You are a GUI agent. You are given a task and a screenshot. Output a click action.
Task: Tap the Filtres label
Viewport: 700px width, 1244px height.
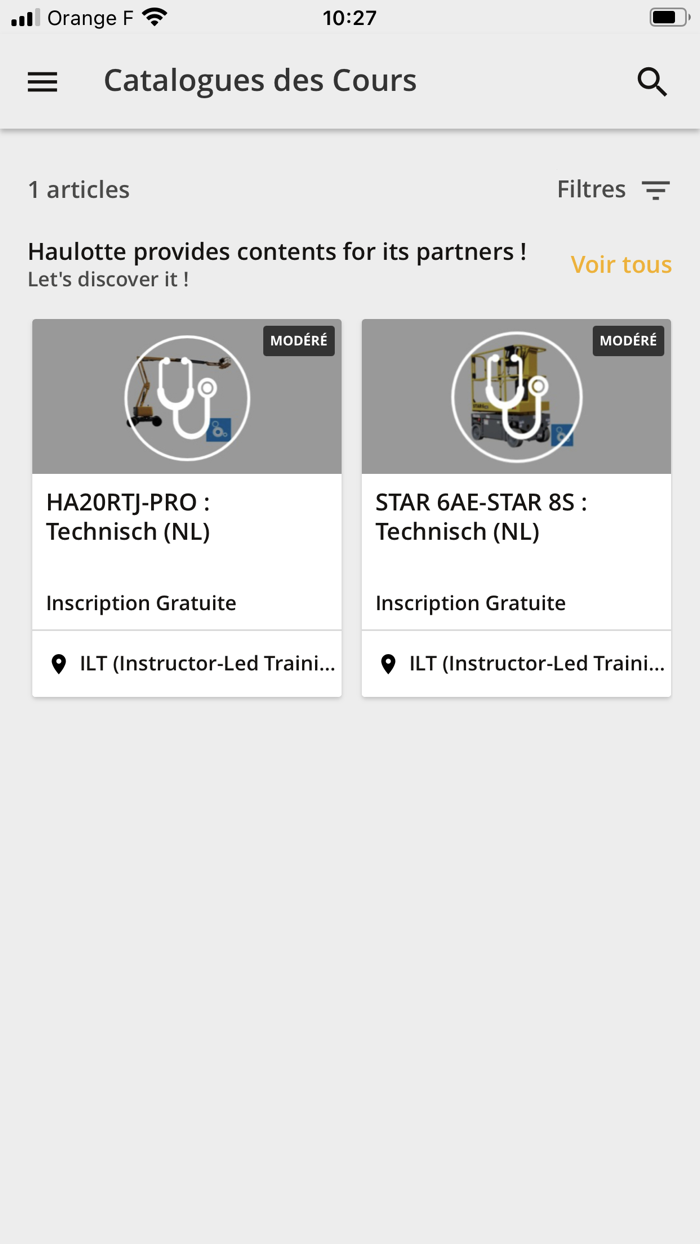(x=591, y=190)
